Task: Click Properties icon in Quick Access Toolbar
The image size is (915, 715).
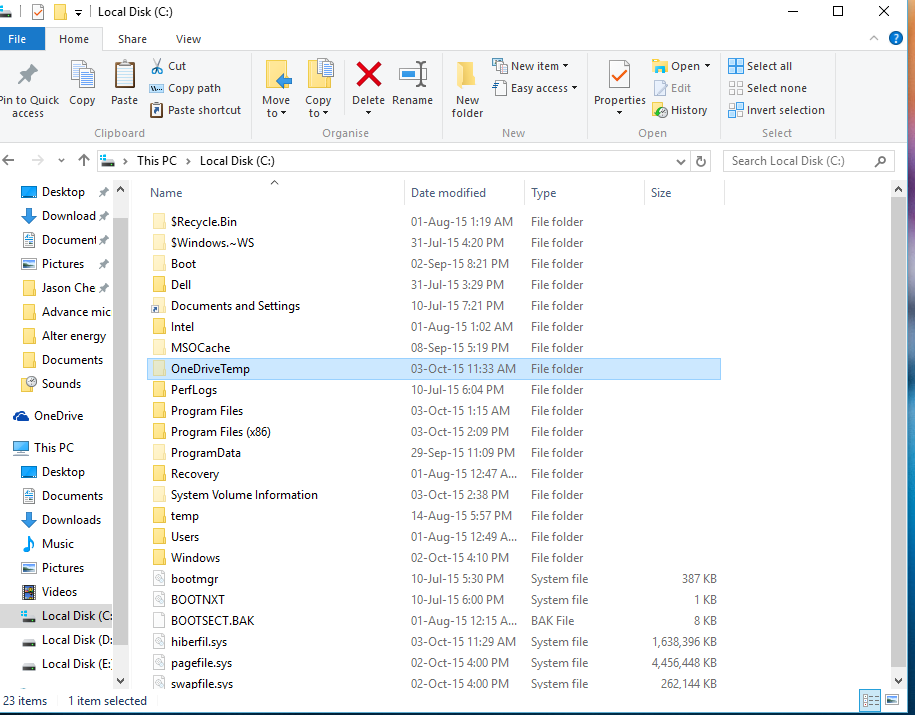Action: pyautogui.click(x=38, y=12)
